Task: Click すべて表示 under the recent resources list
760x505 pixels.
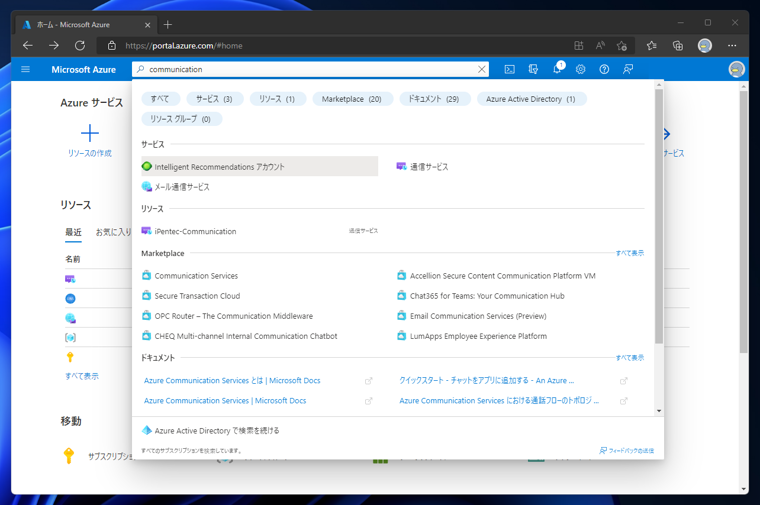Action: 82,376
